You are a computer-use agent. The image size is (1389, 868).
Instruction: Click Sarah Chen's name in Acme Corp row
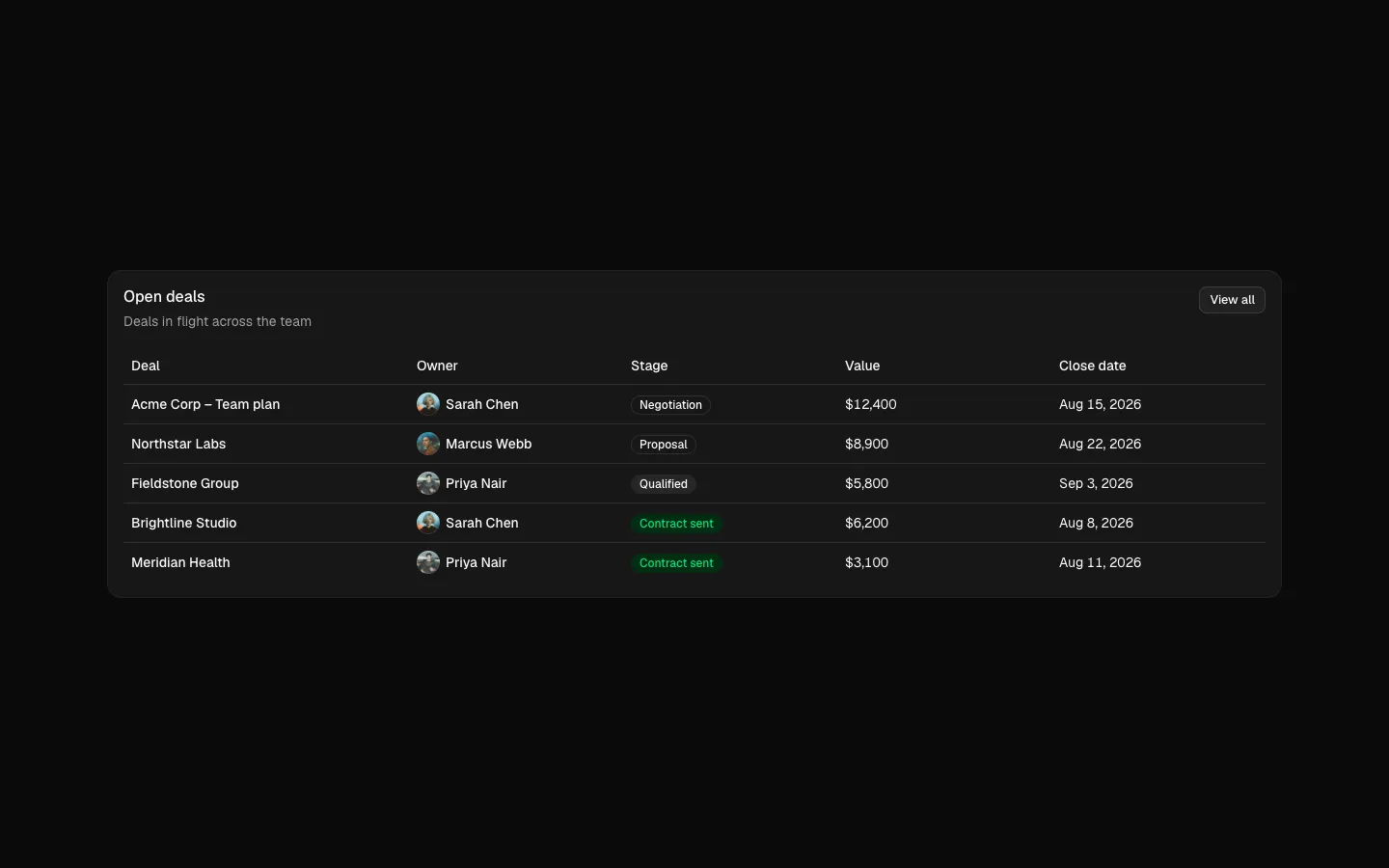point(482,404)
